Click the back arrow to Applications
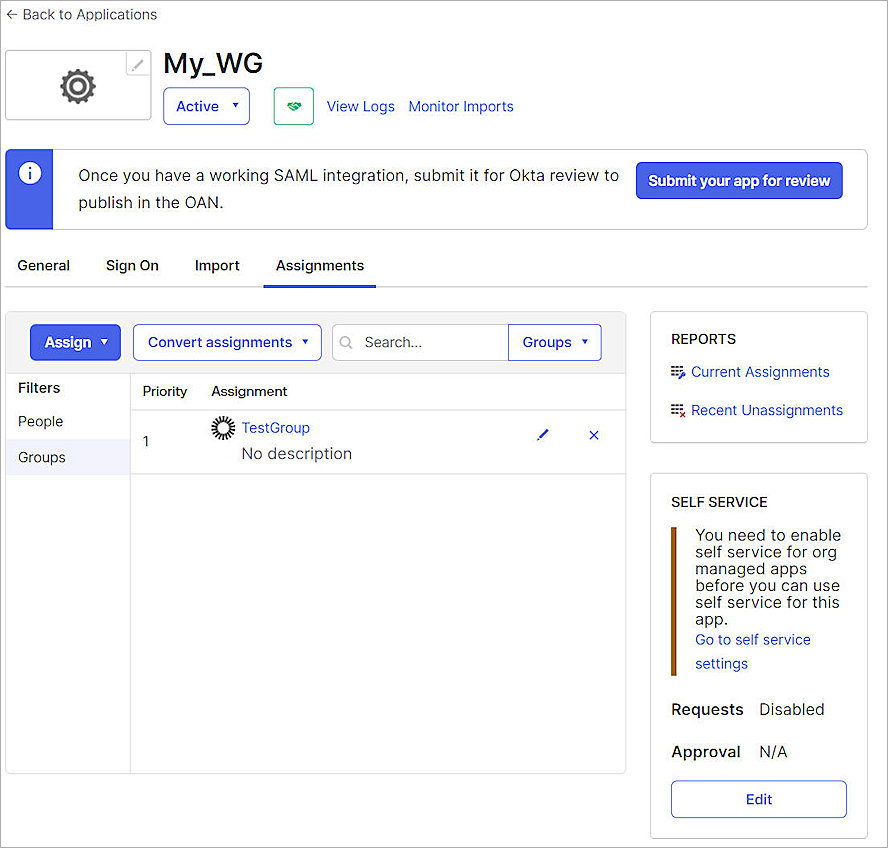This screenshot has height=848, width=888. [14, 14]
